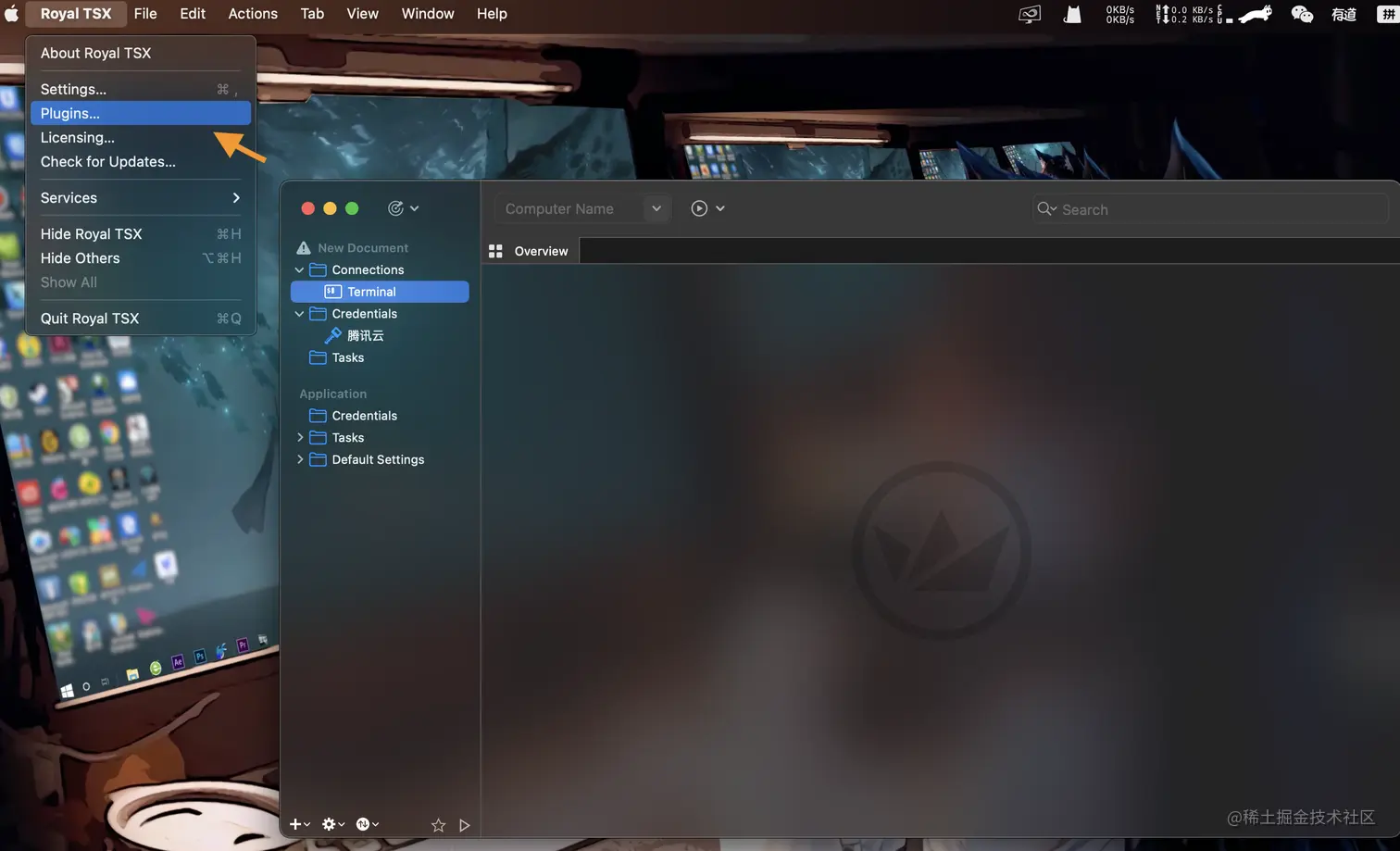Open the Tab menu
1400x851 pixels.
tap(312, 14)
